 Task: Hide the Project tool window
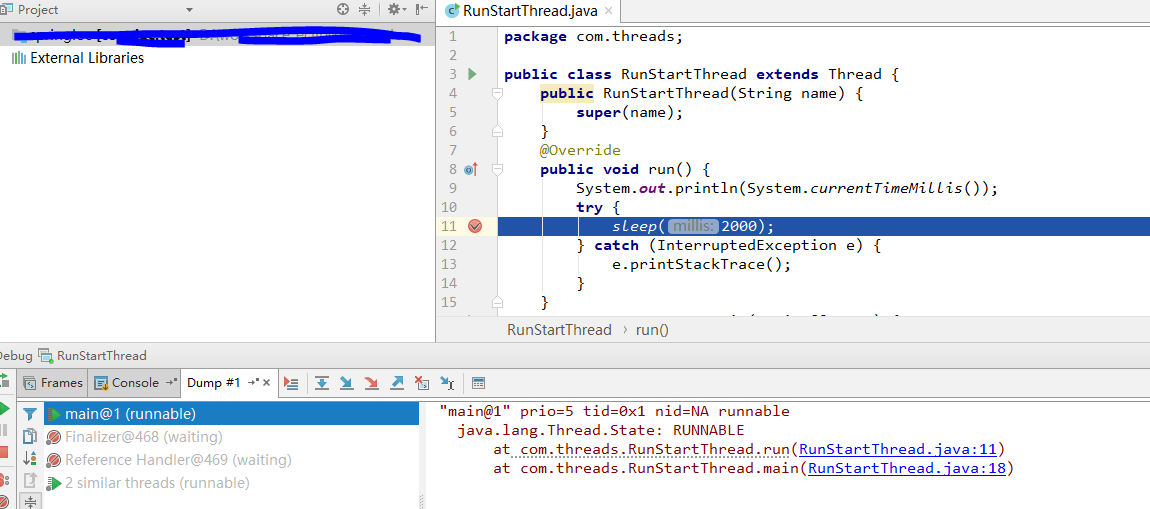pyautogui.click(x=422, y=10)
